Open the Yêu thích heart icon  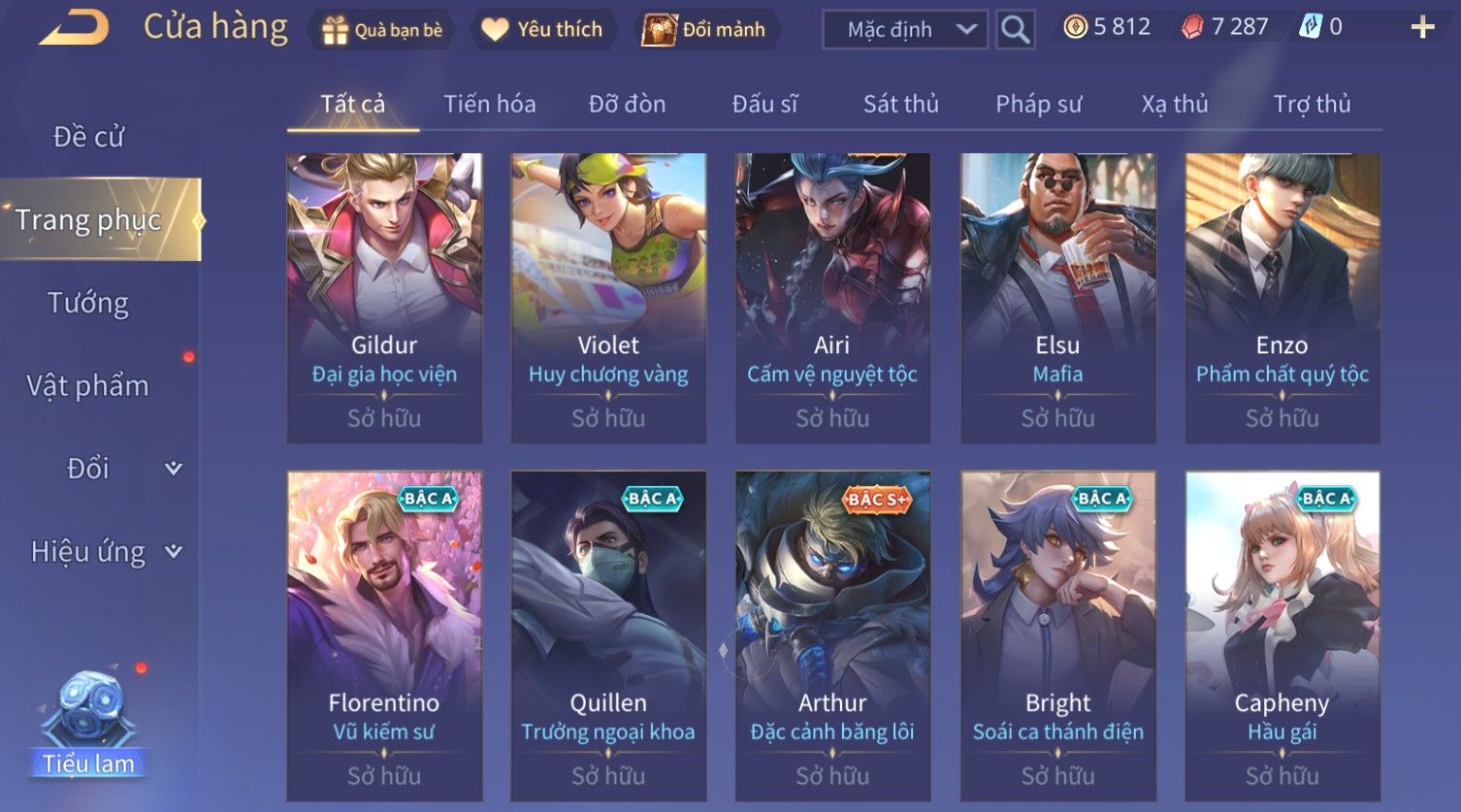click(x=495, y=30)
